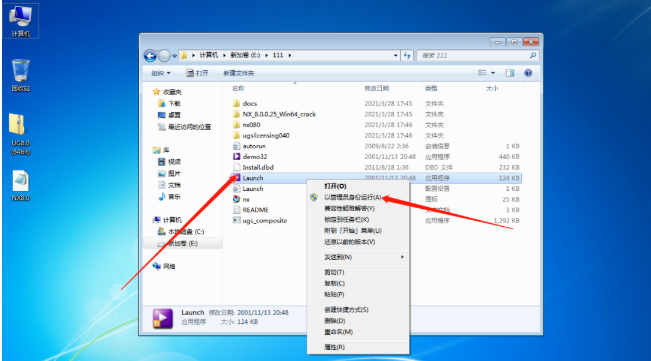Go back with the Explorer back arrow

coord(150,56)
